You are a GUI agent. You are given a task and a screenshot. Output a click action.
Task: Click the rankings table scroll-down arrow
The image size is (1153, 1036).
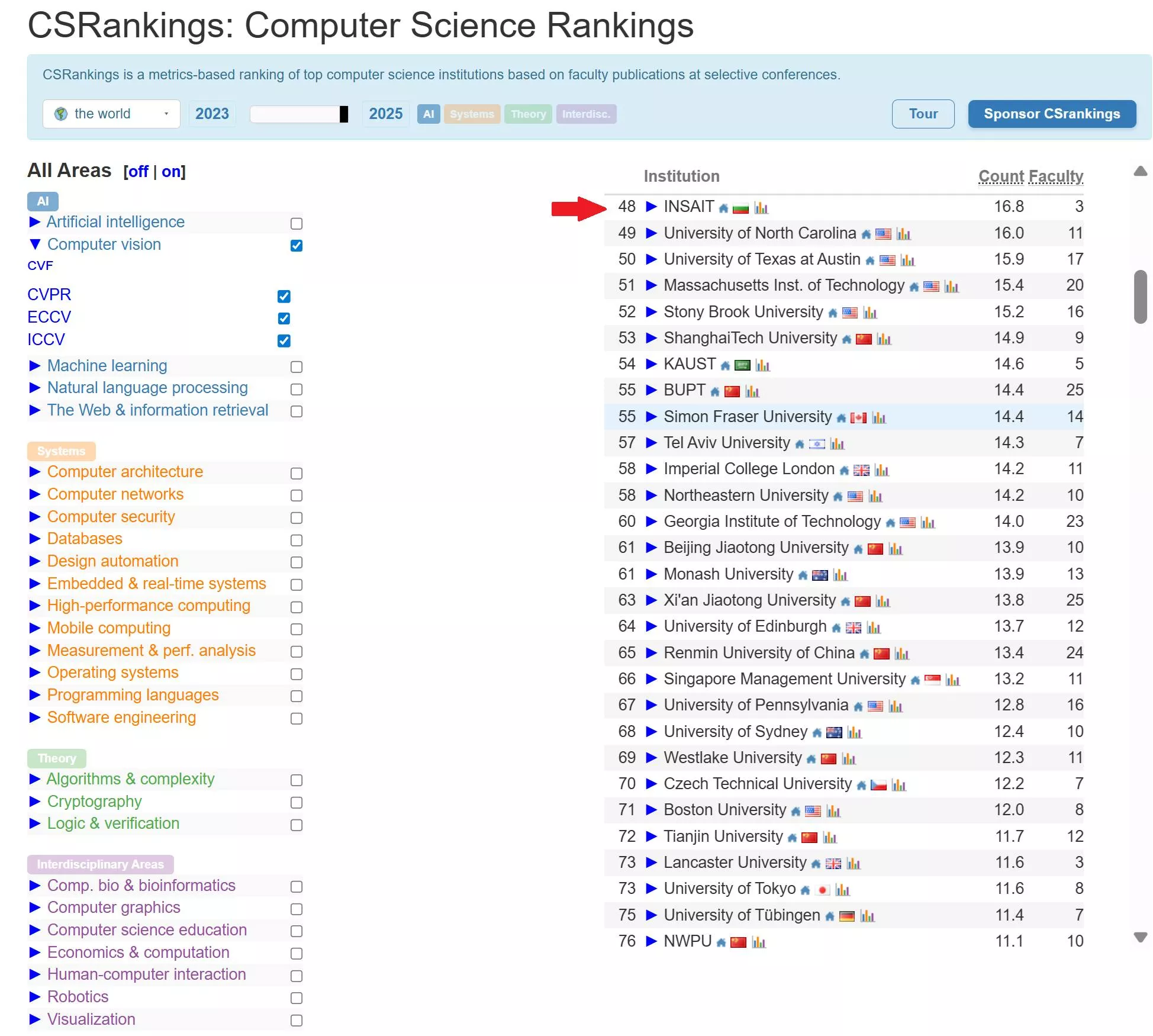[1140, 937]
